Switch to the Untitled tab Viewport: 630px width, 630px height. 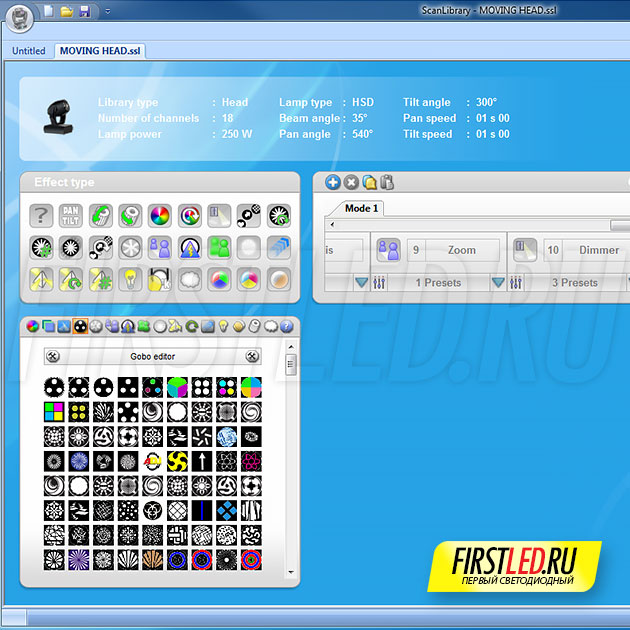(x=29, y=51)
